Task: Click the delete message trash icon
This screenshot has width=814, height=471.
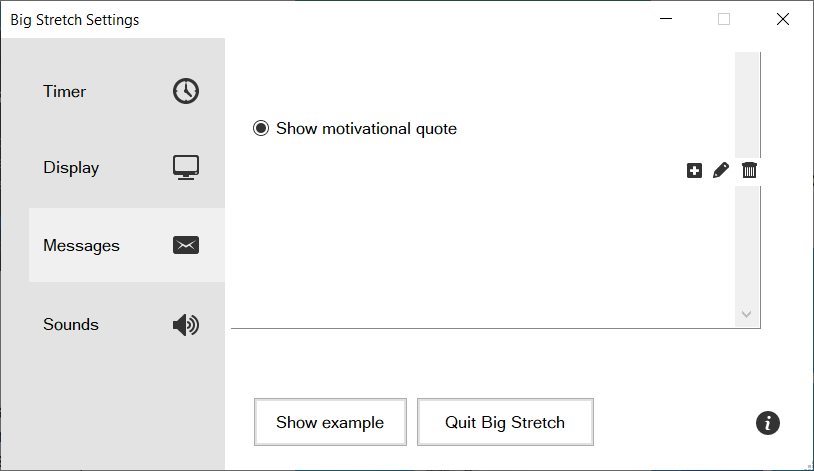Action: pyautogui.click(x=749, y=170)
